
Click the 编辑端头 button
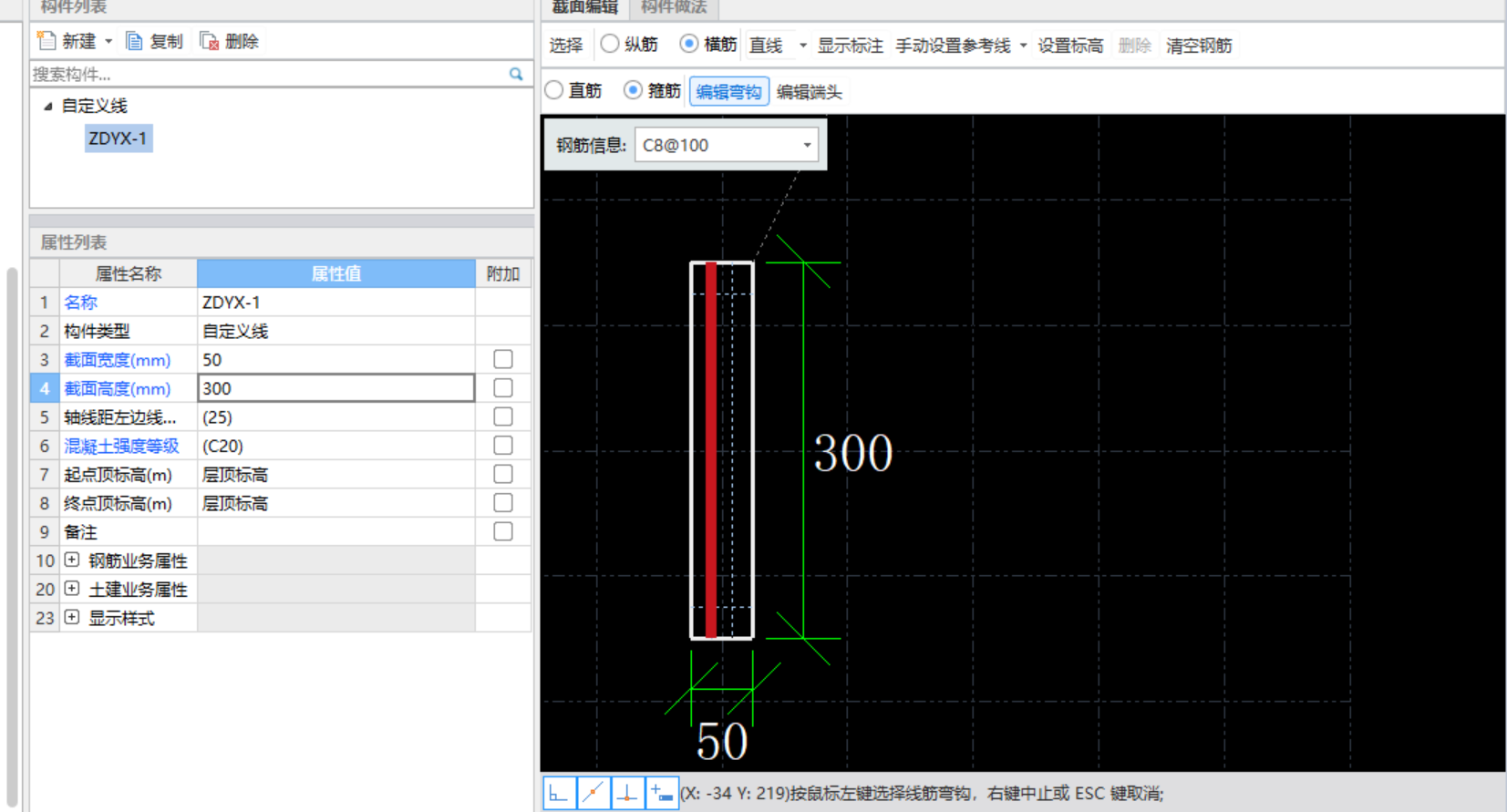pos(809,91)
